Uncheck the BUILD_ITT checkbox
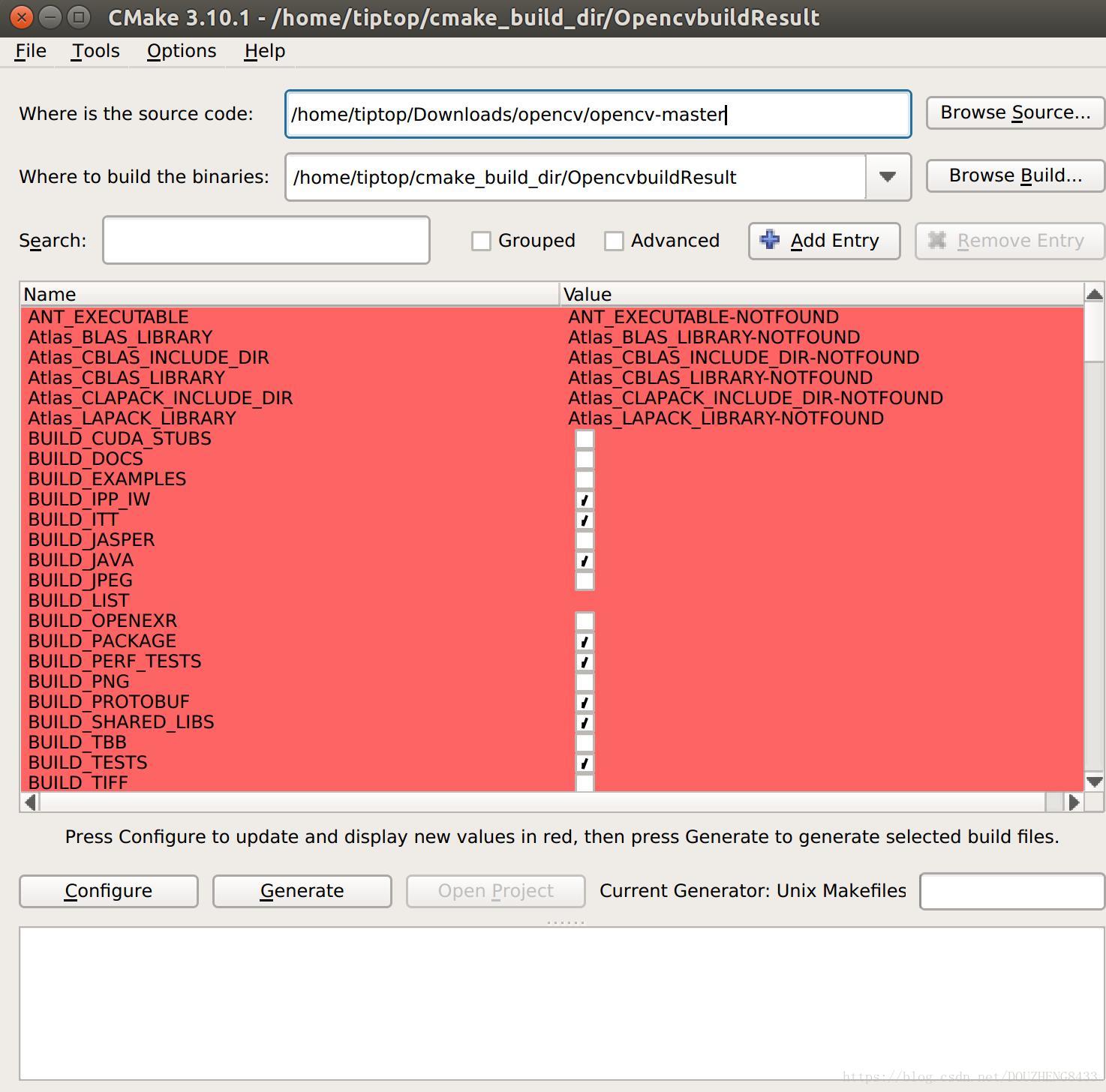This screenshot has width=1106, height=1092. (585, 520)
